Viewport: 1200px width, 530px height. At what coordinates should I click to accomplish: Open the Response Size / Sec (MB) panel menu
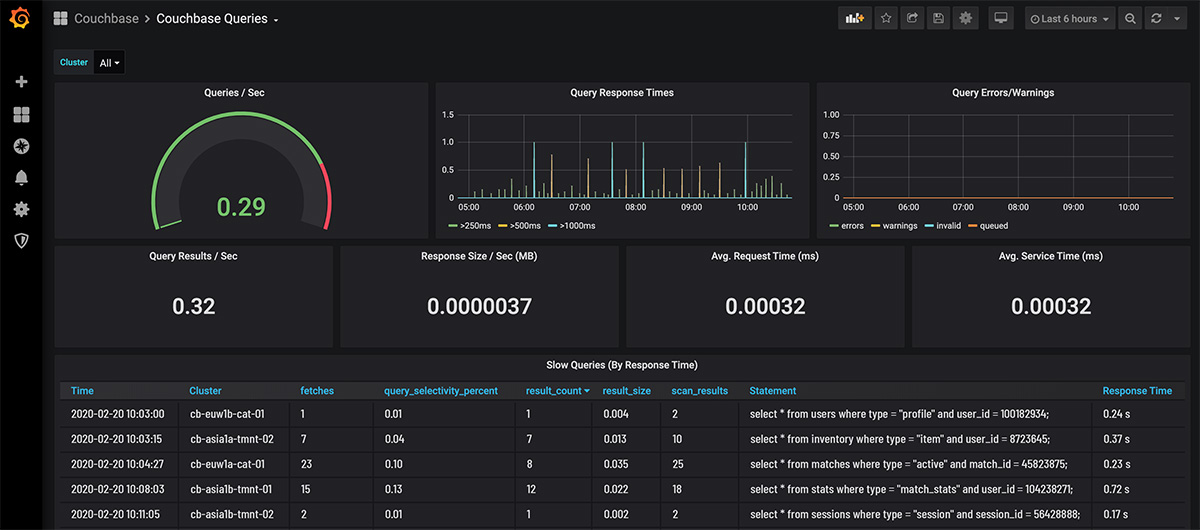pyautogui.click(x=479, y=256)
